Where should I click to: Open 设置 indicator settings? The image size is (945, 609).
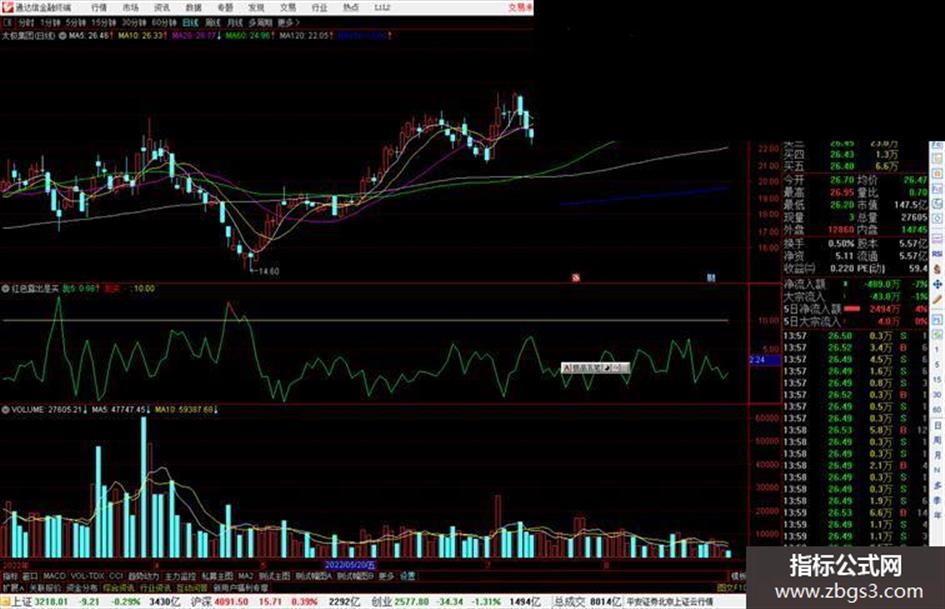(x=407, y=576)
